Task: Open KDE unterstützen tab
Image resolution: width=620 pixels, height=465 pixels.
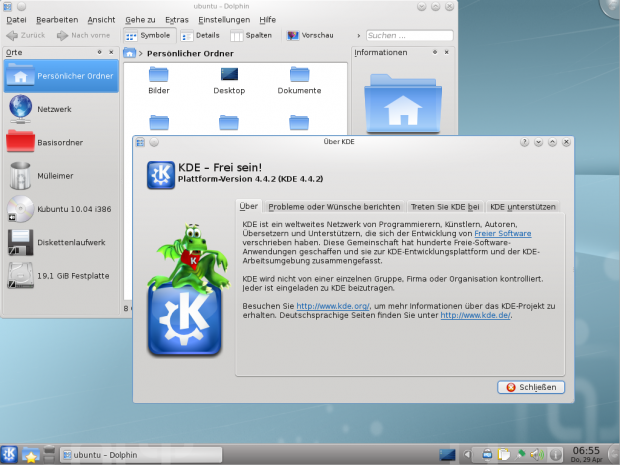Action: point(523,207)
